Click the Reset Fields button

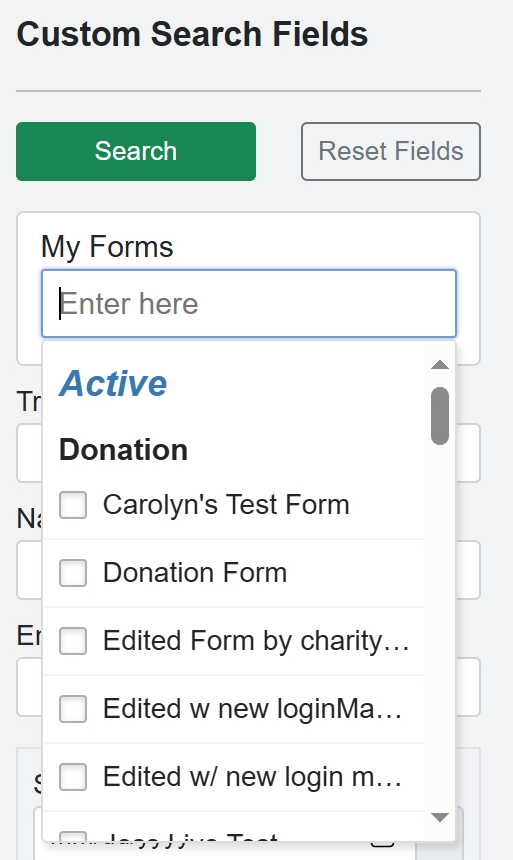click(x=391, y=151)
